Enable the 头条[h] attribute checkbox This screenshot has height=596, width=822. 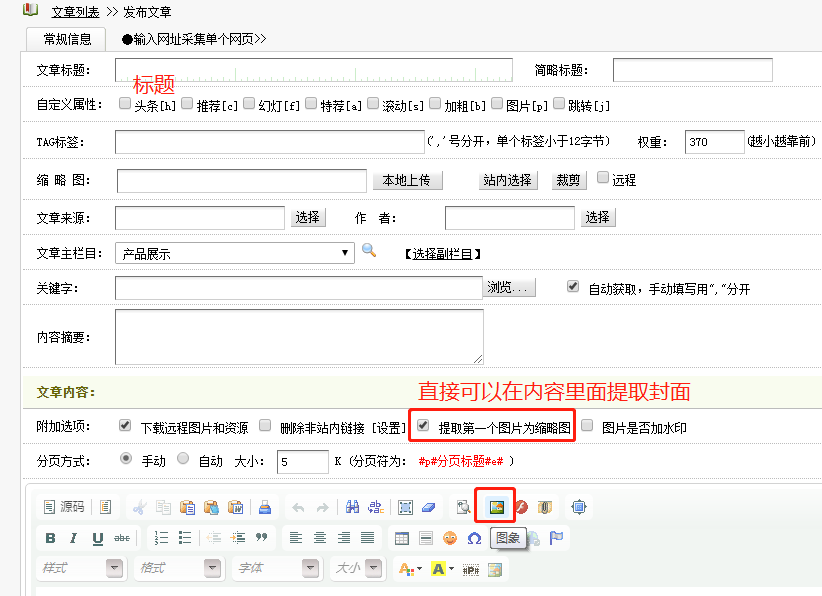(124, 103)
